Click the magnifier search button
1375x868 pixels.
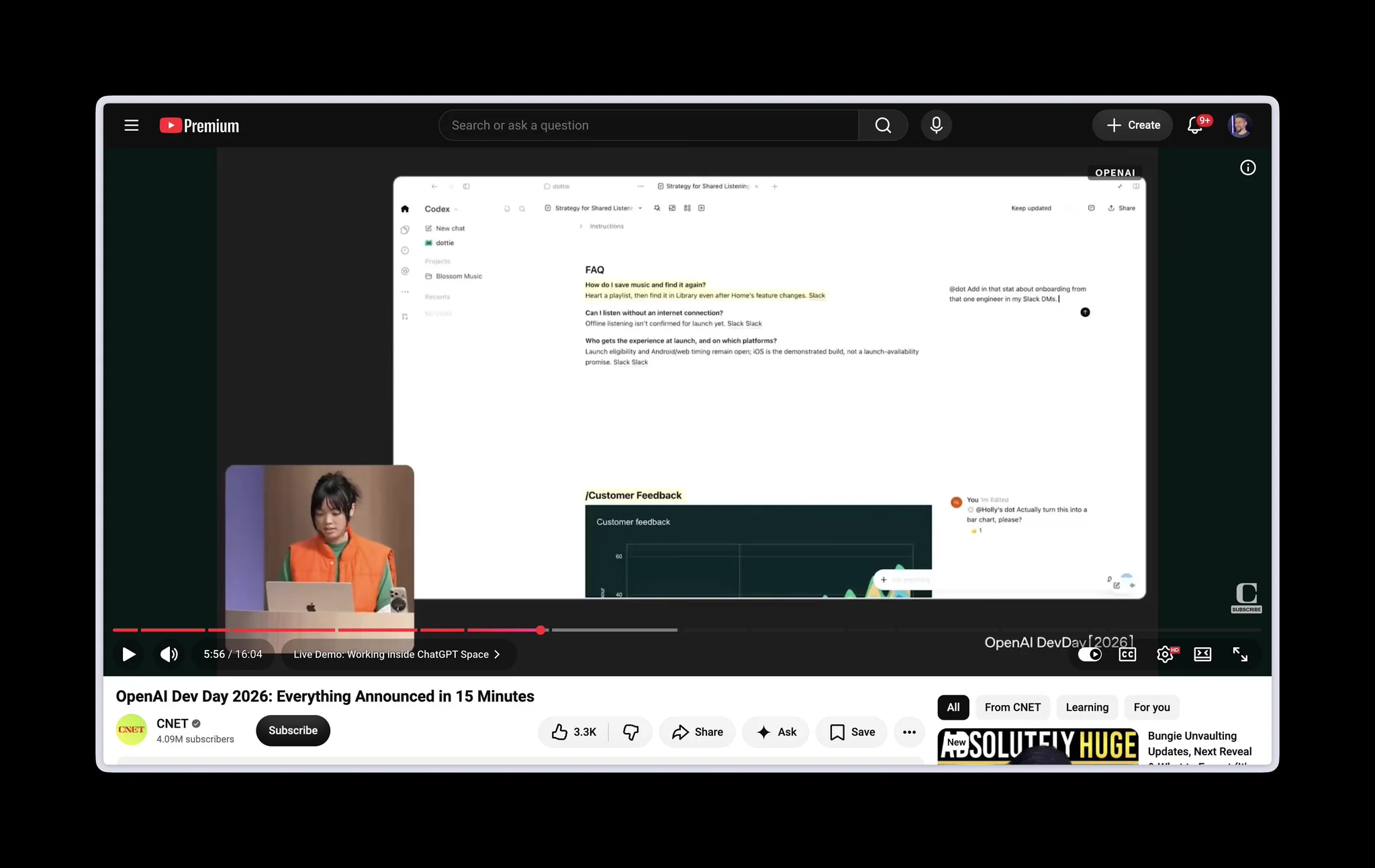[883, 126]
